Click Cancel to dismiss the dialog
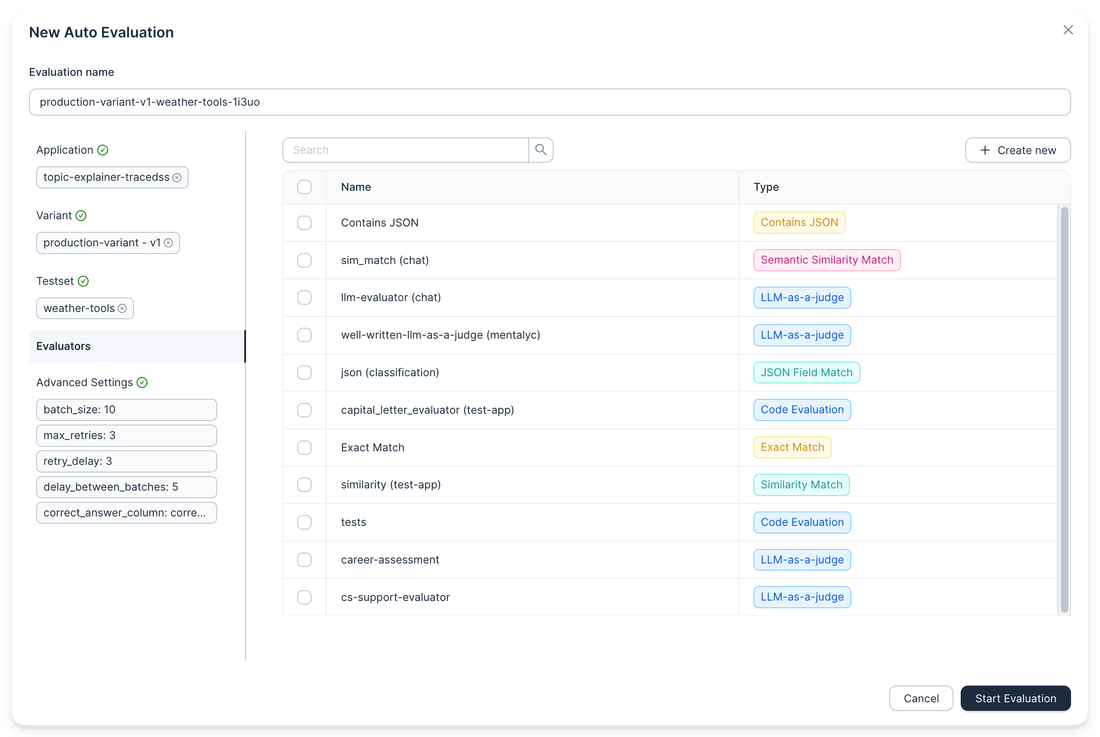 920,698
